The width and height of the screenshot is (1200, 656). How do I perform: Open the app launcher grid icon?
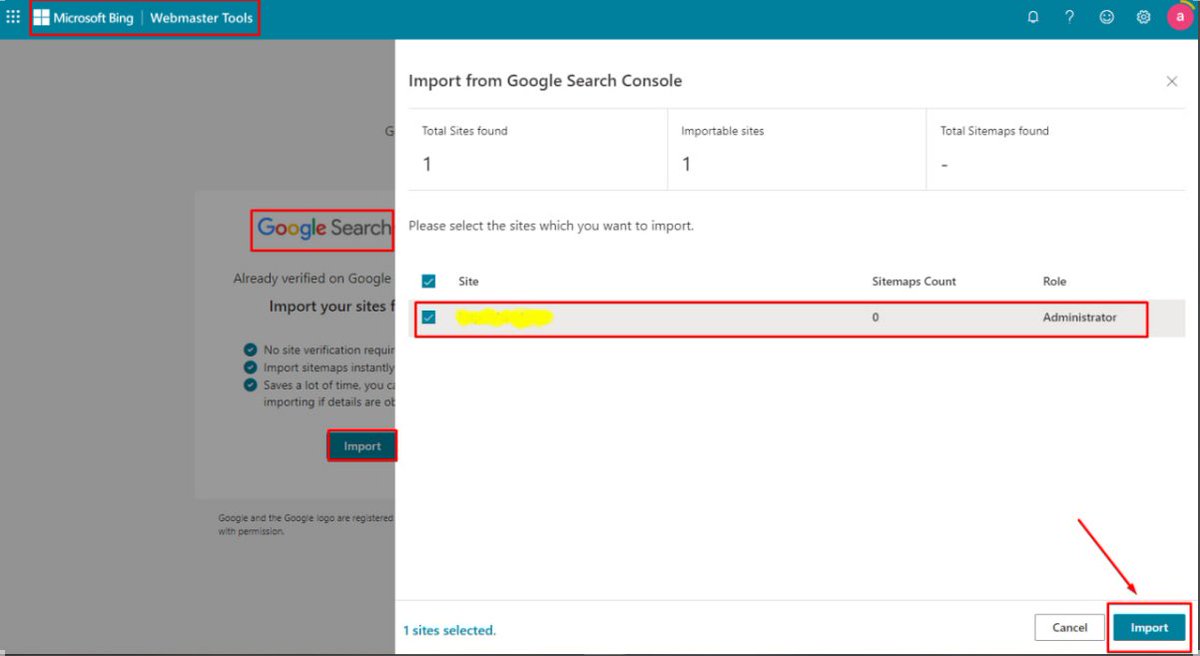[x=13, y=17]
